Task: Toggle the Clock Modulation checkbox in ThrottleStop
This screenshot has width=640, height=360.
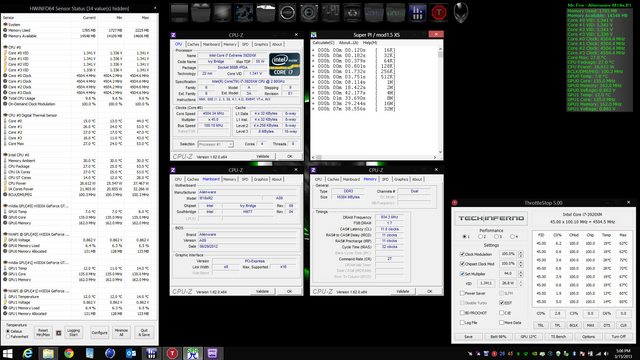Action: click(462, 254)
